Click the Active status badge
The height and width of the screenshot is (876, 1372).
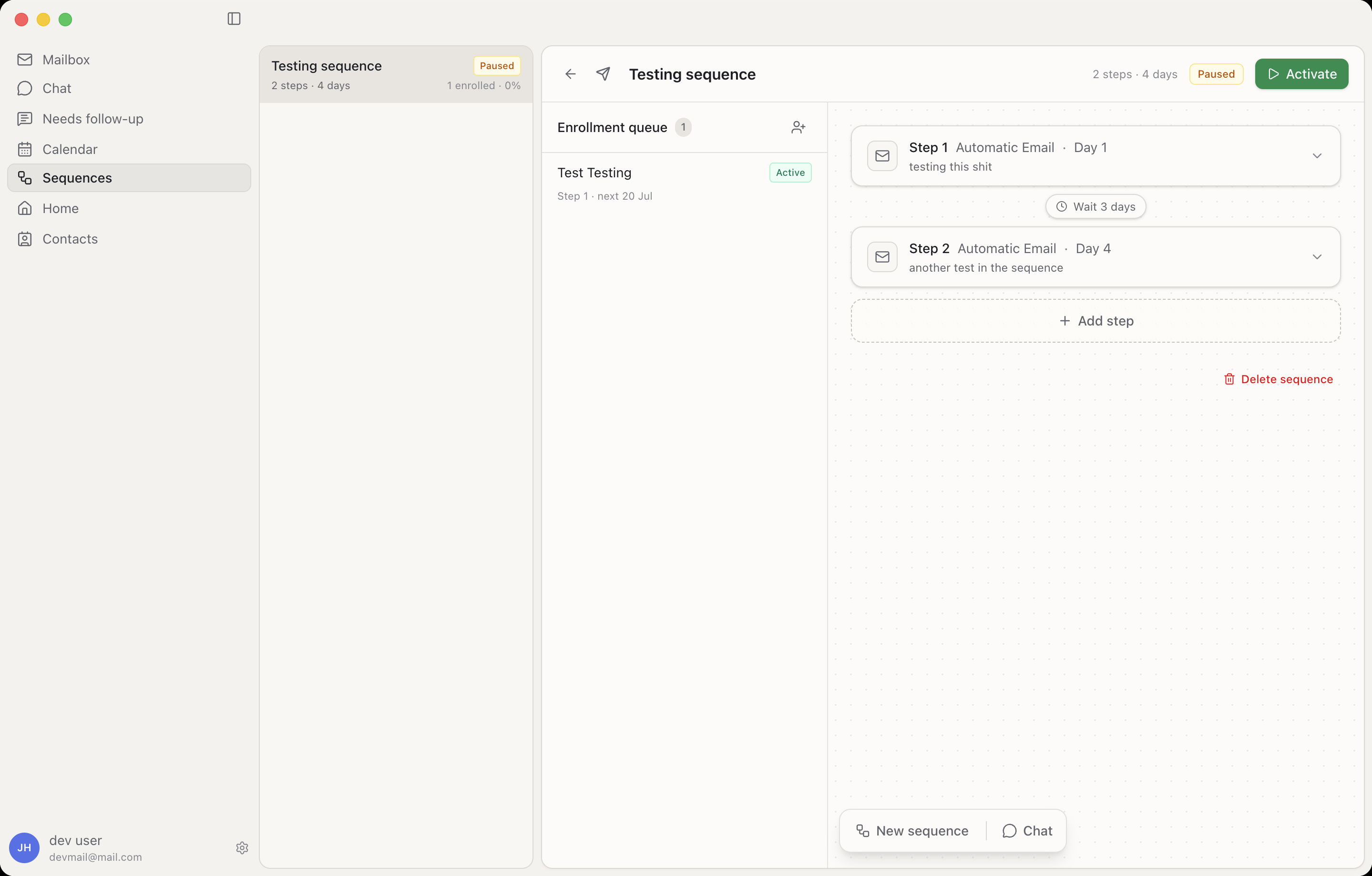790,173
